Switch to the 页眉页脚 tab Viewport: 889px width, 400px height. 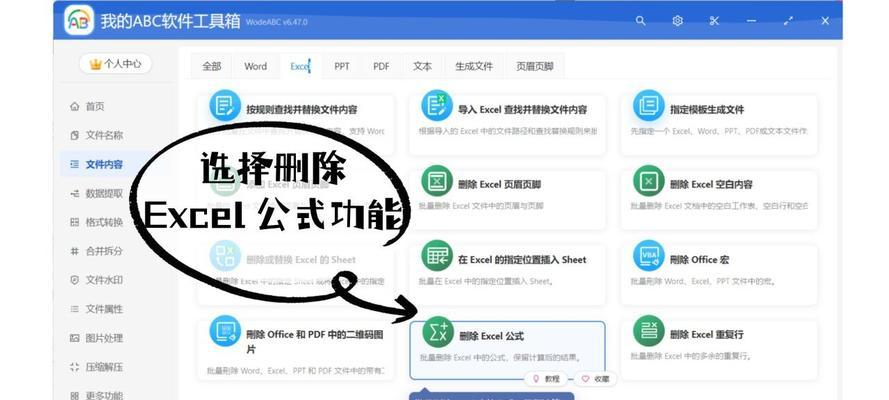click(x=535, y=66)
